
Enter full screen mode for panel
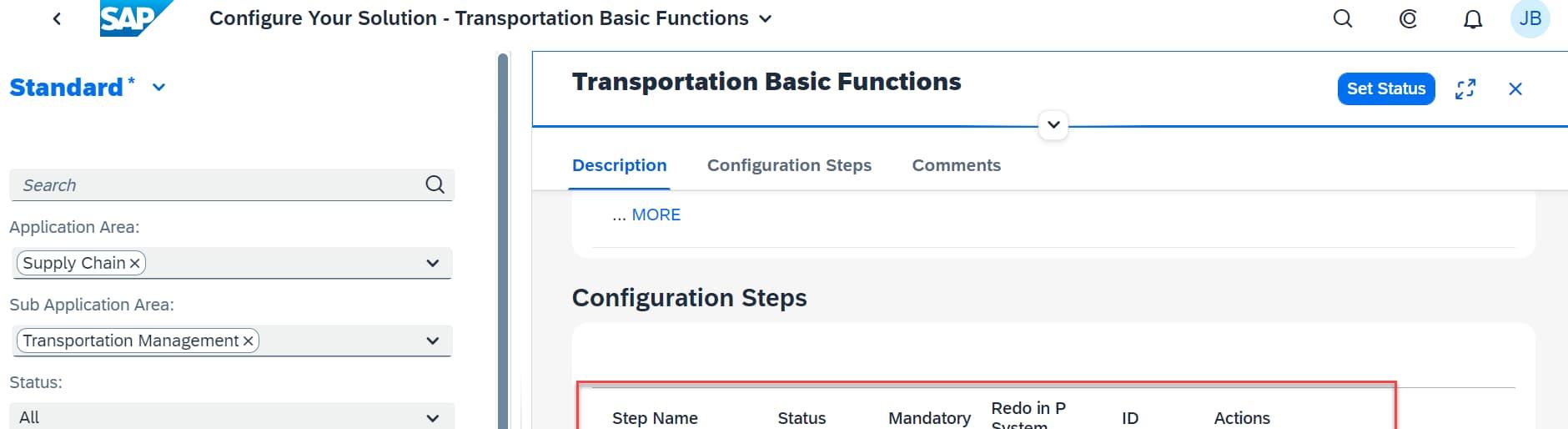[1465, 89]
